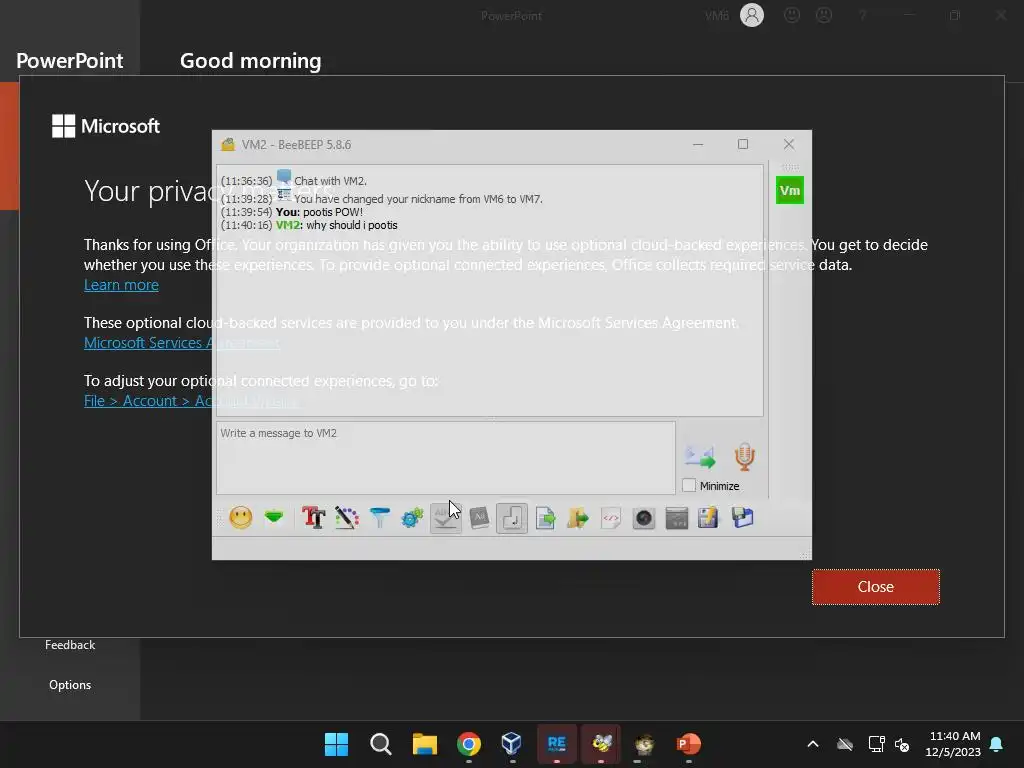Click the Close button in privacy dialog

pyautogui.click(x=876, y=586)
